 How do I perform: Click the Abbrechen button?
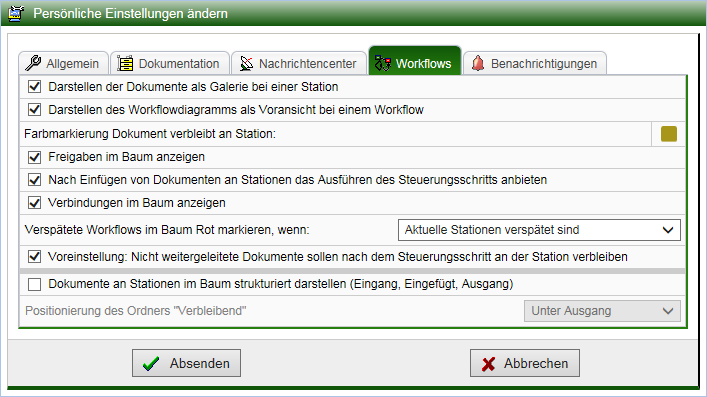pyautogui.click(x=525, y=363)
